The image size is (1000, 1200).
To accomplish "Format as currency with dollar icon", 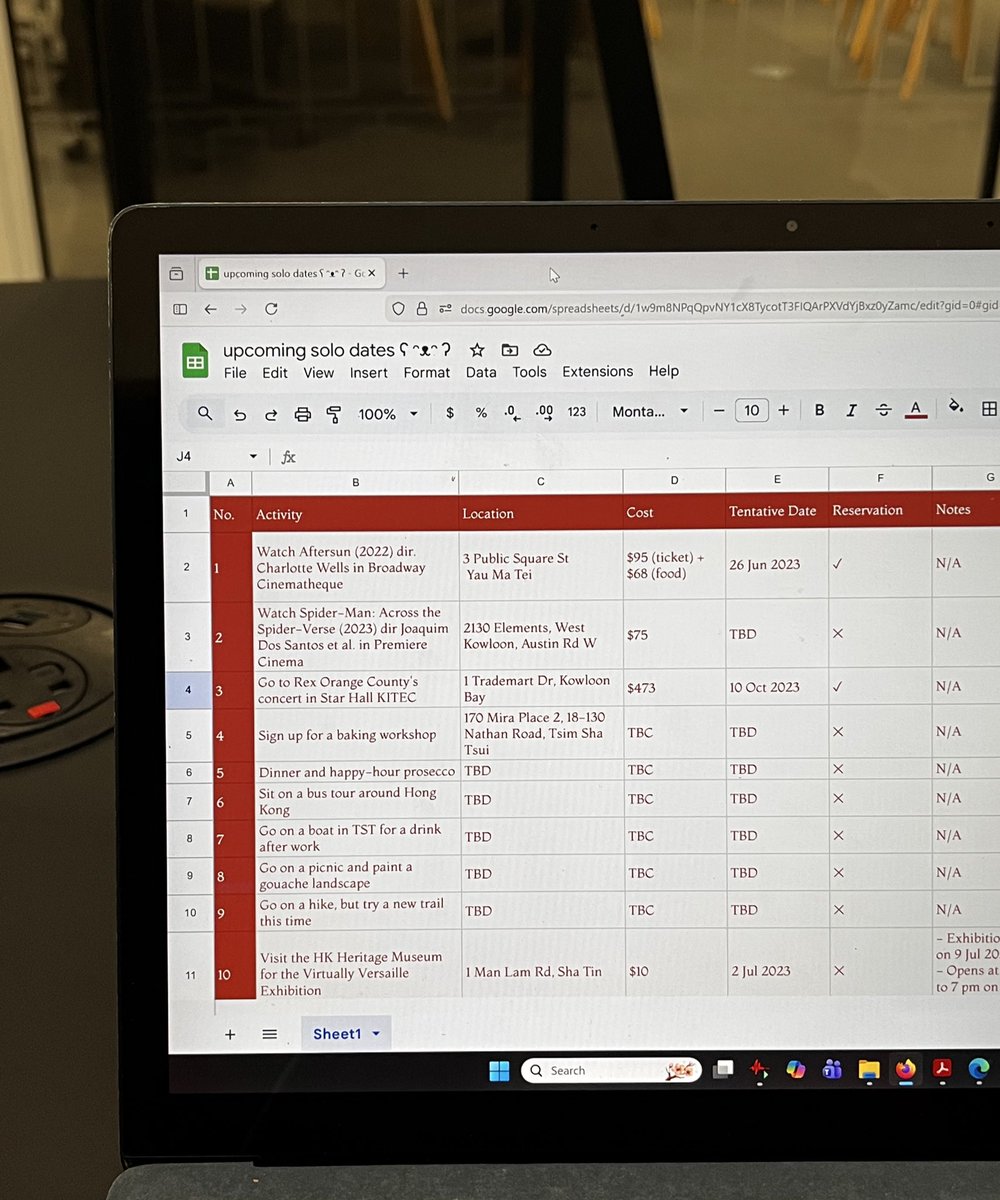I will [450, 412].
